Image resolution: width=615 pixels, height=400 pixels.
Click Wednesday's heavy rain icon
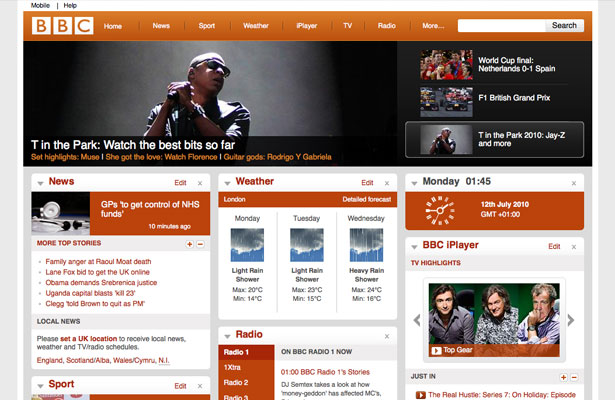click(366, 245)
